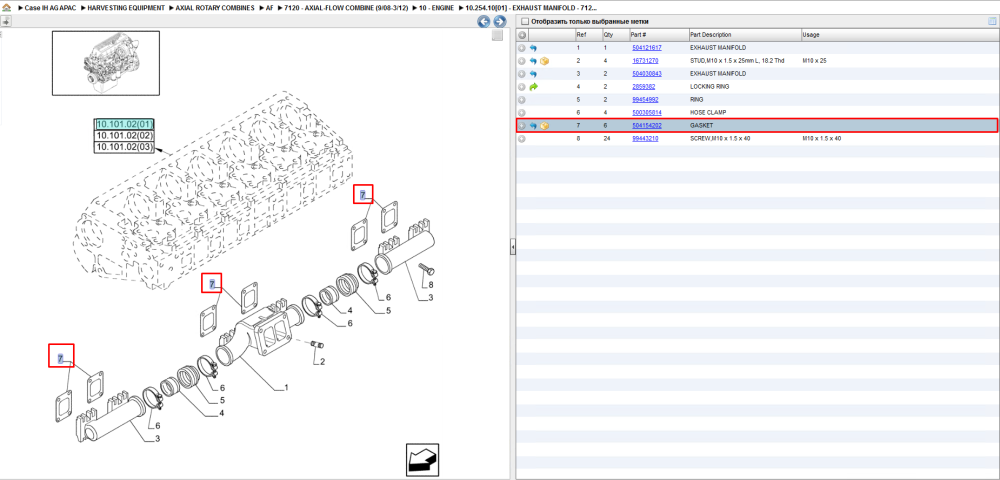The image size is (1000, 480).
Task: Click the circle icon on the HOSE CLAMP row
Action: 522,113
